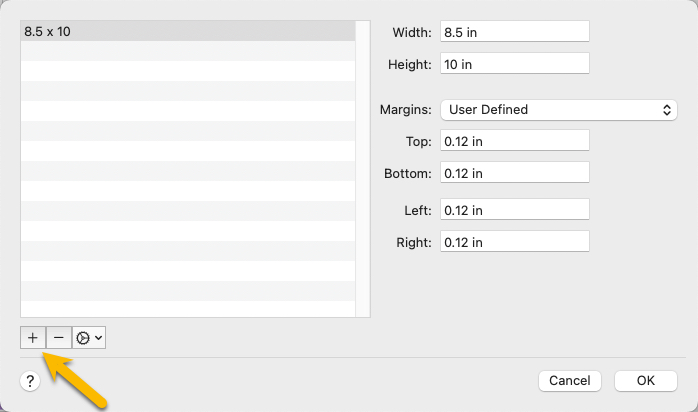Open the action menu with circled ellipsis icon
698x412 pixels.
[84, 338]
